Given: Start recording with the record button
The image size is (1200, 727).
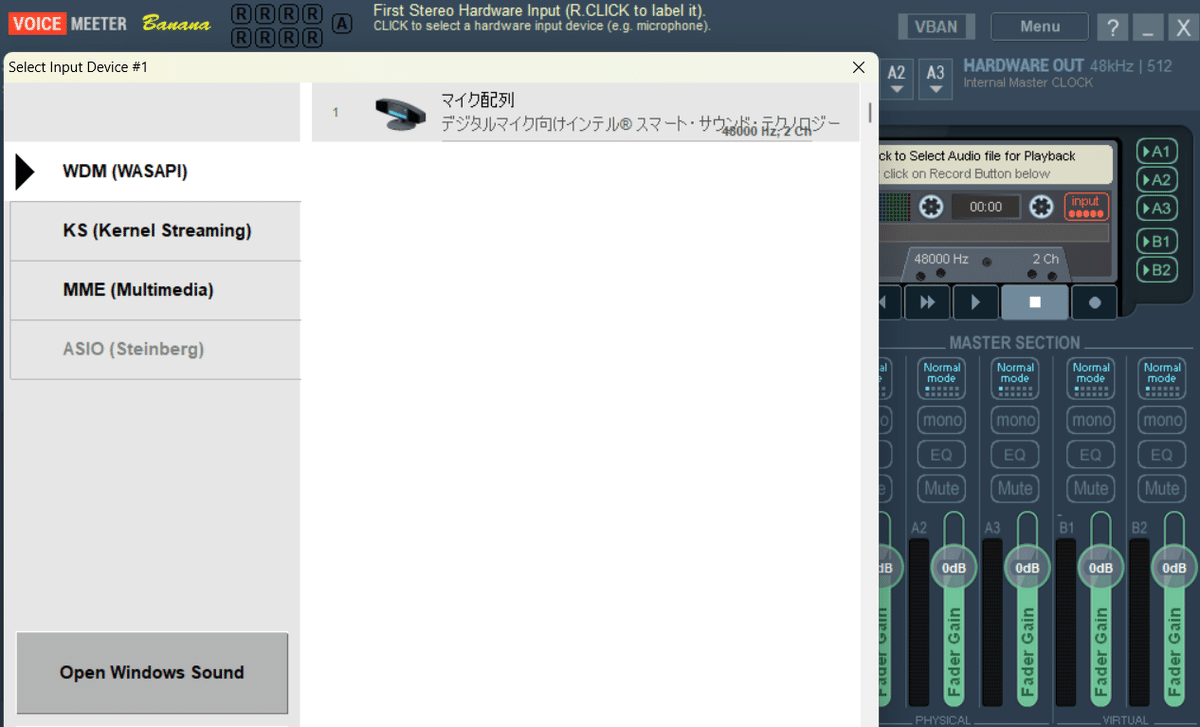Looking at the screenshot, I should [x=1095, y=302].
